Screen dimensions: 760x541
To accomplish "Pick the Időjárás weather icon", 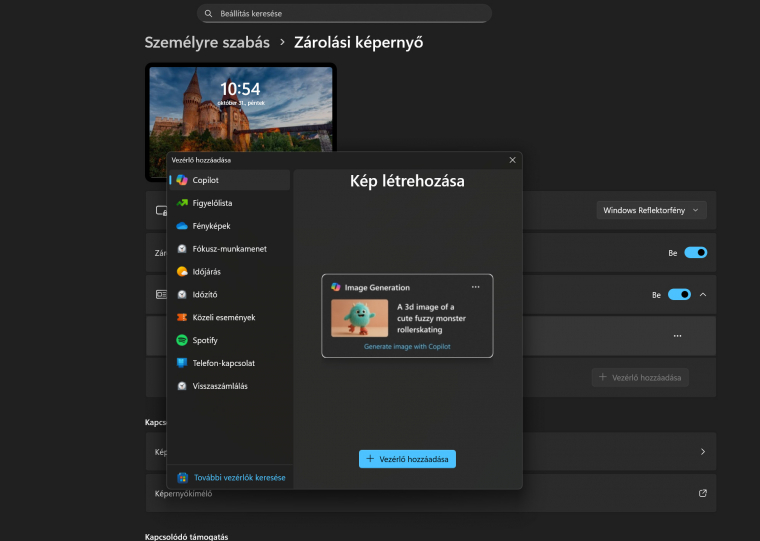I will (182, 272).
